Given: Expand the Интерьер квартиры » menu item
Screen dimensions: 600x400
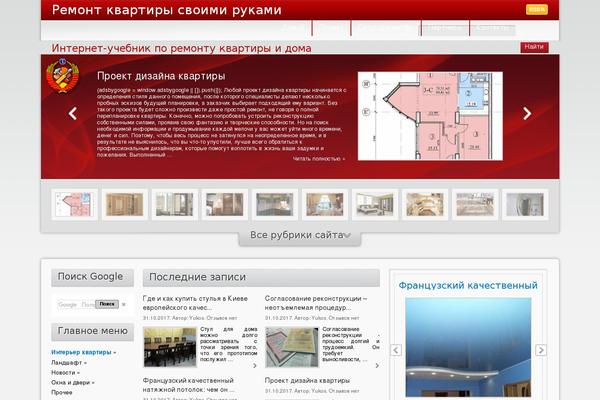Looking at the screenshot, I should (x=83, y=352).
